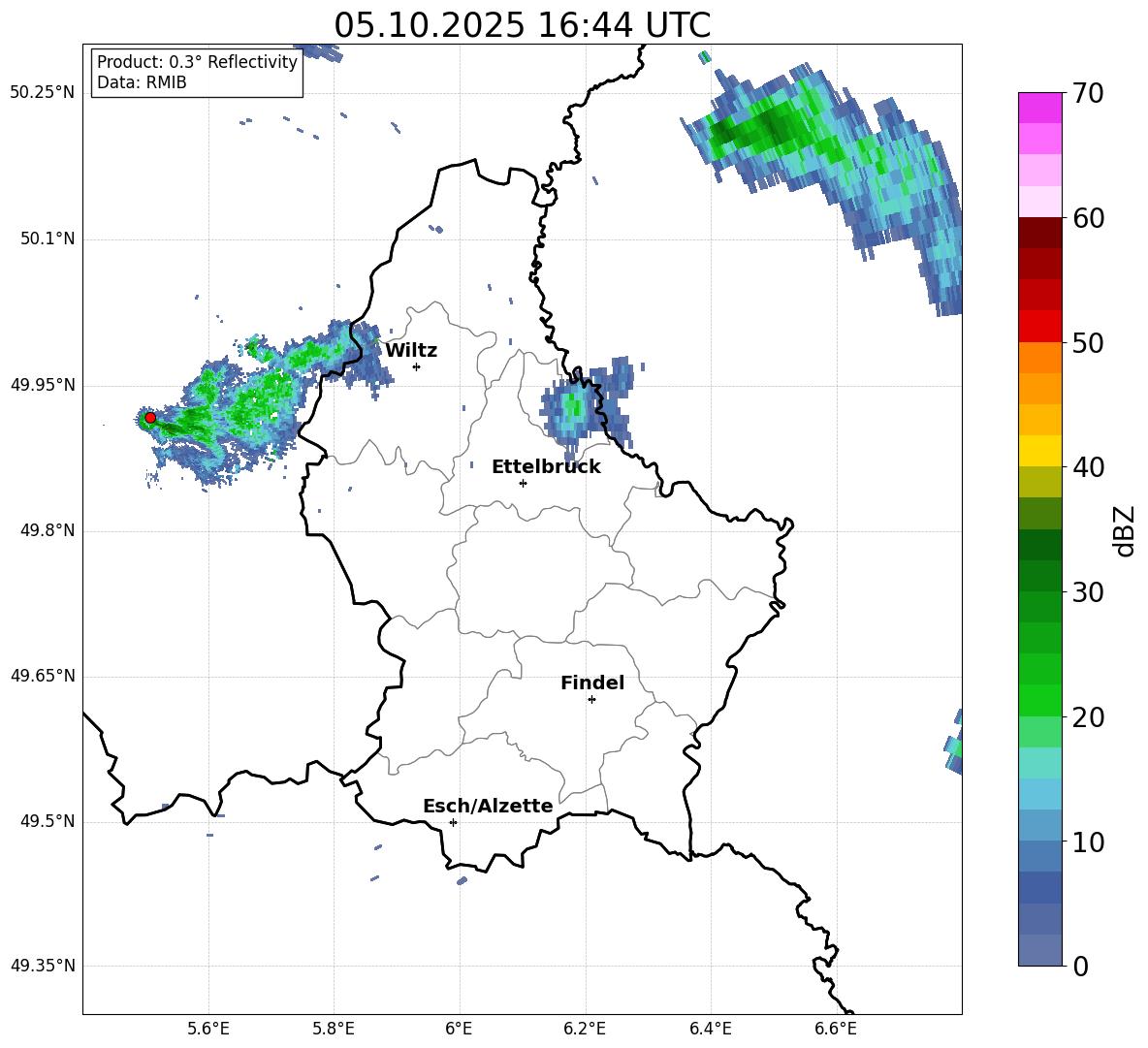Click the cross marker below Wiltz
1148x1048 pixels.
(417, 366)
